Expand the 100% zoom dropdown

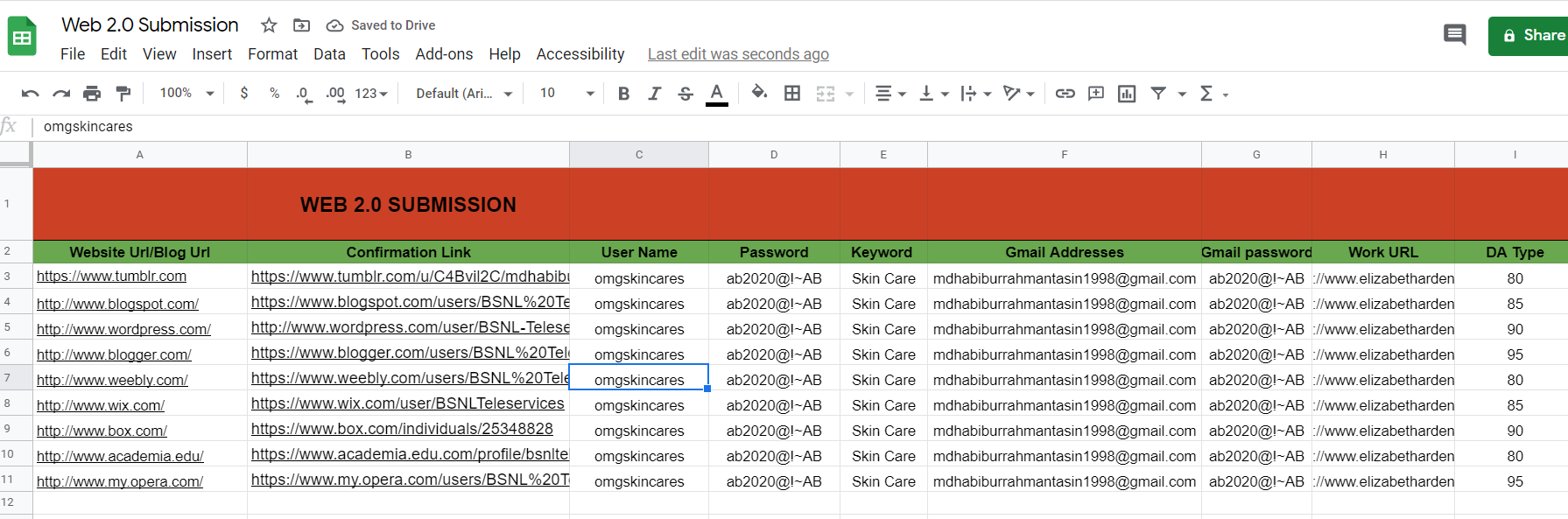point(186,94)
